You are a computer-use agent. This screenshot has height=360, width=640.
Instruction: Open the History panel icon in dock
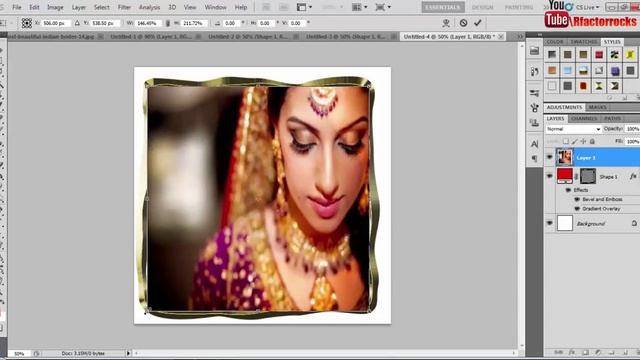pyautogui.click(x=534, y=72)
